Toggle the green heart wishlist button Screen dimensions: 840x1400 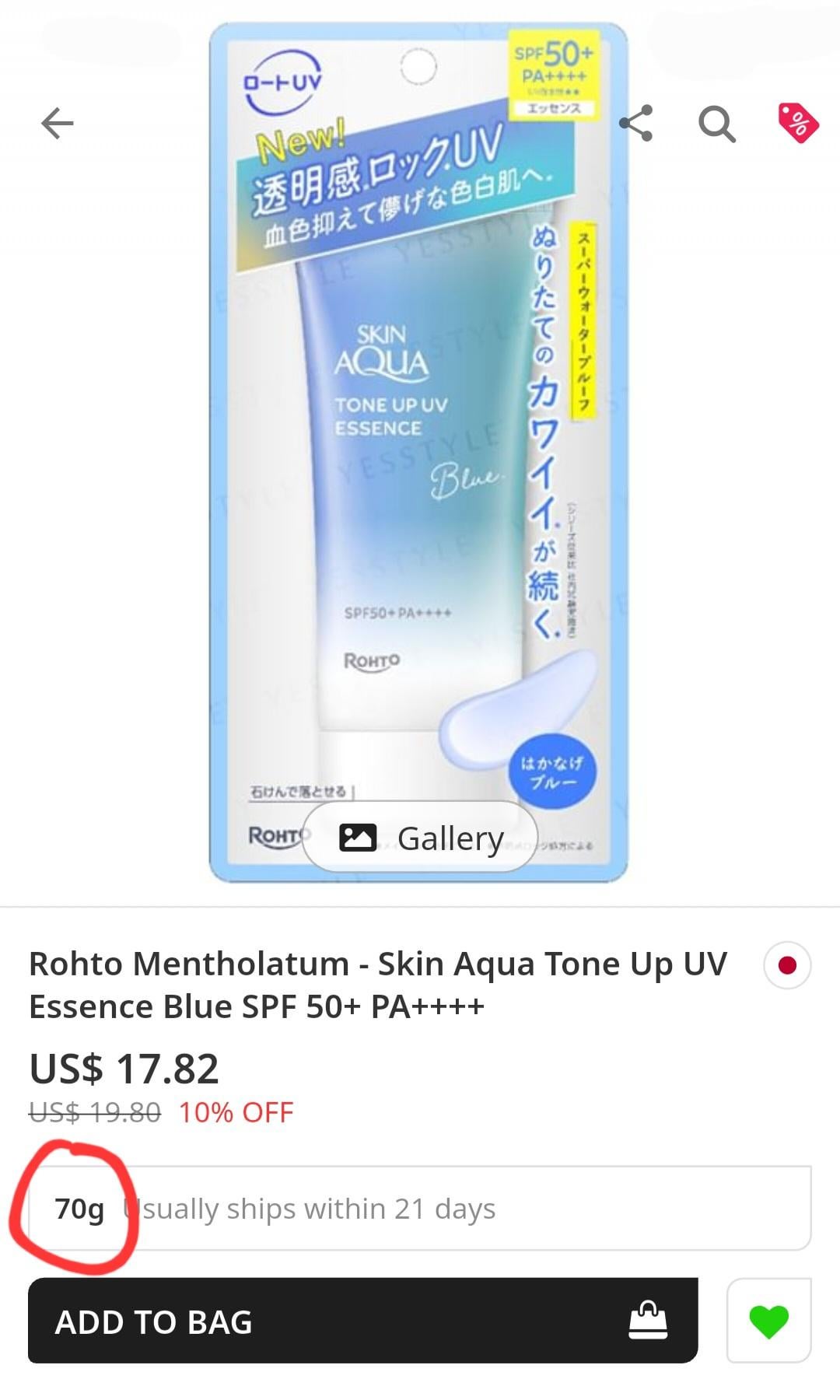pyautogui.click(x=769, y=1320)
